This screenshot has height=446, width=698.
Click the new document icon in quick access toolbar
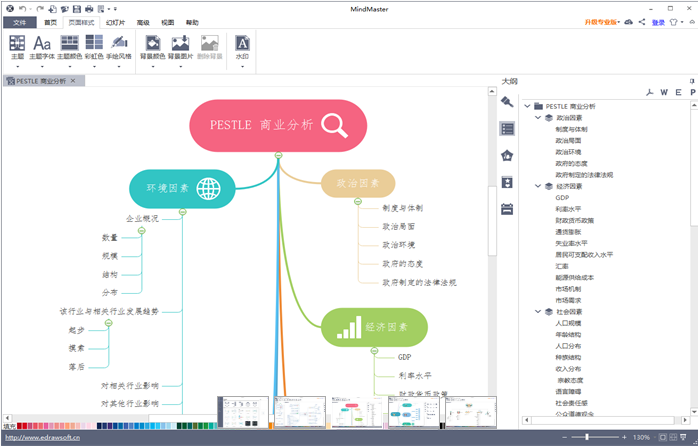[x=53, y=8]
